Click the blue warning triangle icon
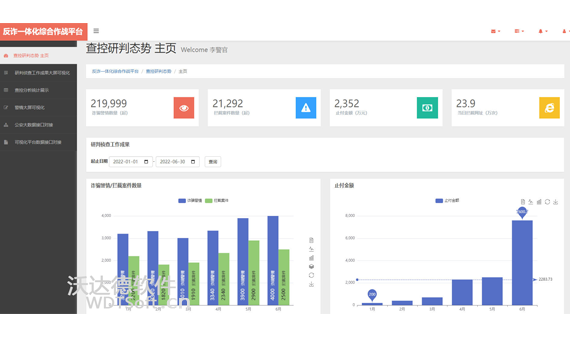The height and width of the screenshot is (360, 570). 306,108
